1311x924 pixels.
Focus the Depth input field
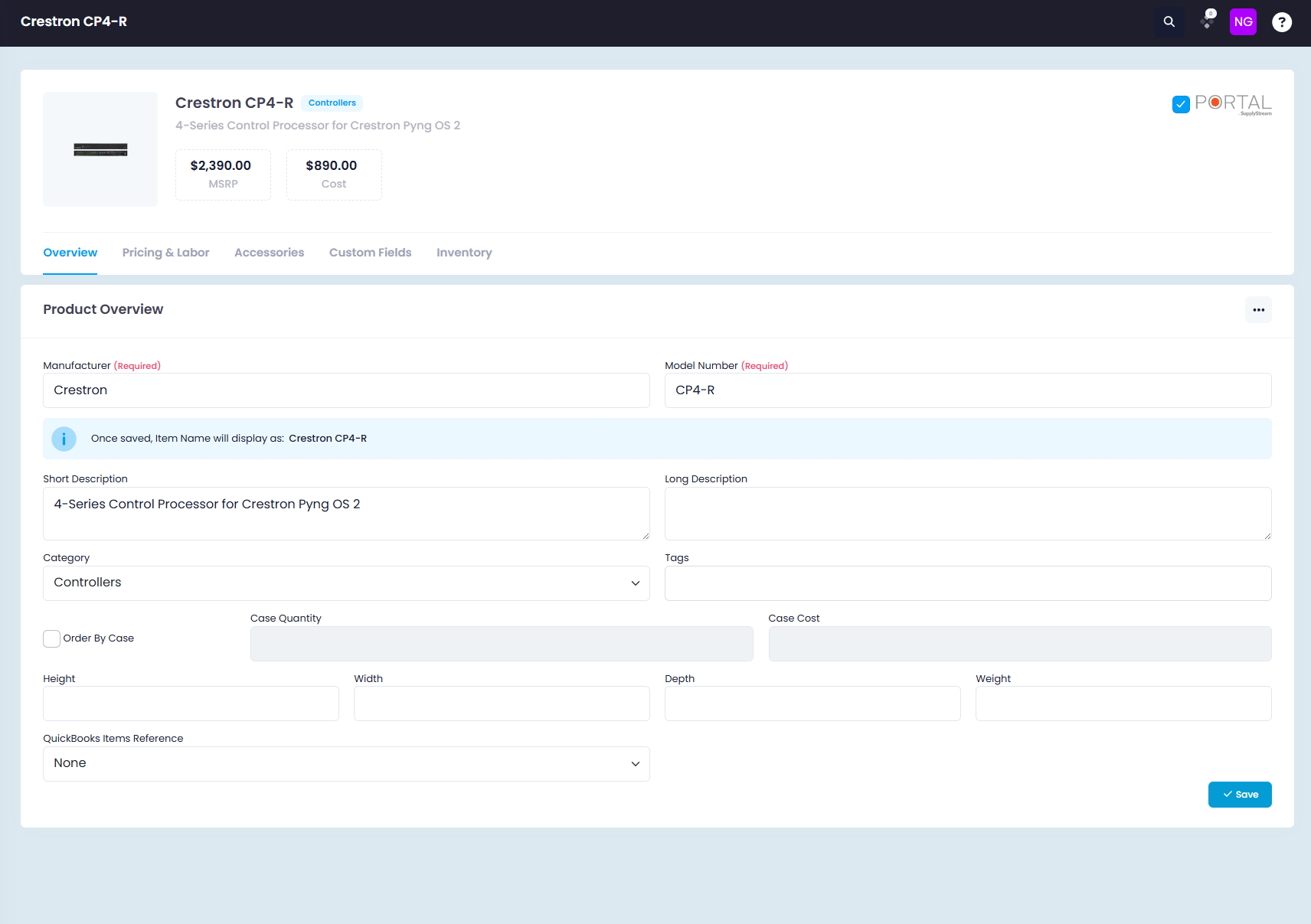click(x=812, y=704)
